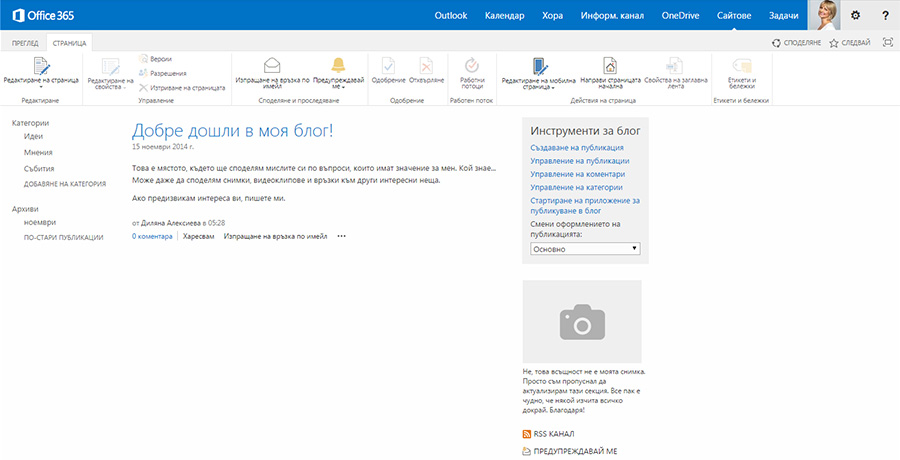Click Редактиране на мобилна страница icon
Viewport: 900px width, 460px height.
[539, 67]
